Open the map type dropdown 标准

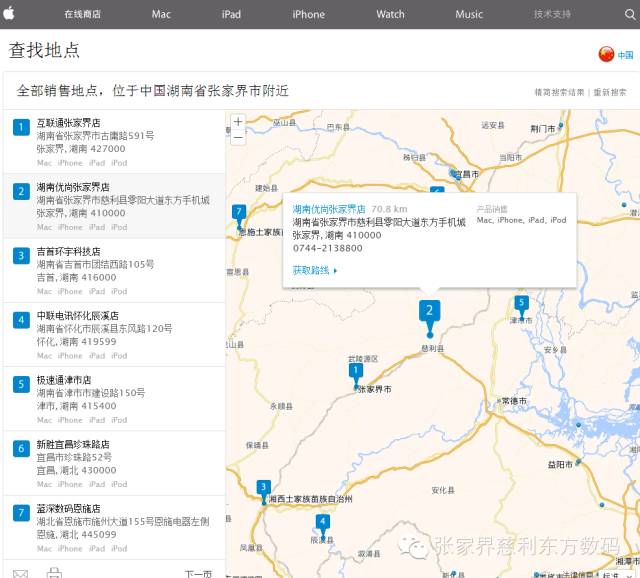[617, 574]
